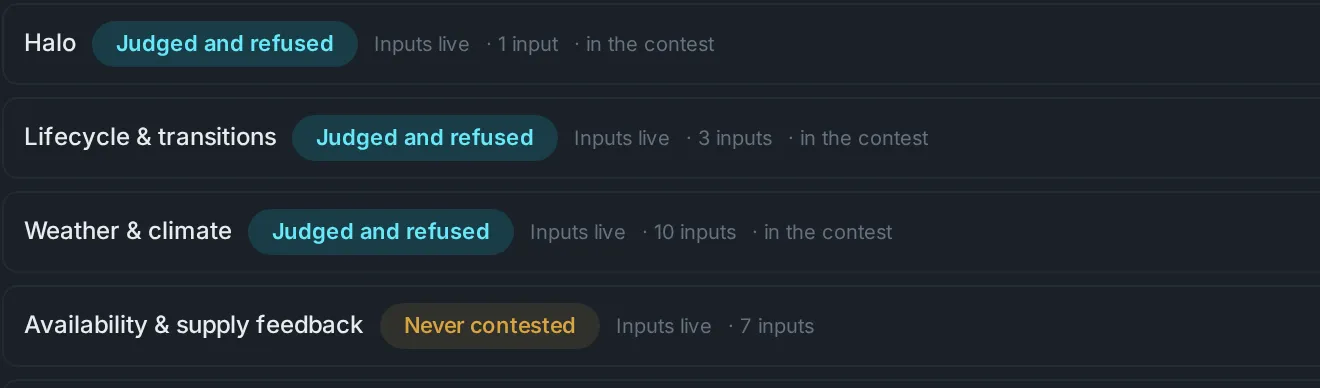Click the 10 inputs count
Viewport: 1320px width, 388px height.
pyautogui.click(x=695, y=233)
